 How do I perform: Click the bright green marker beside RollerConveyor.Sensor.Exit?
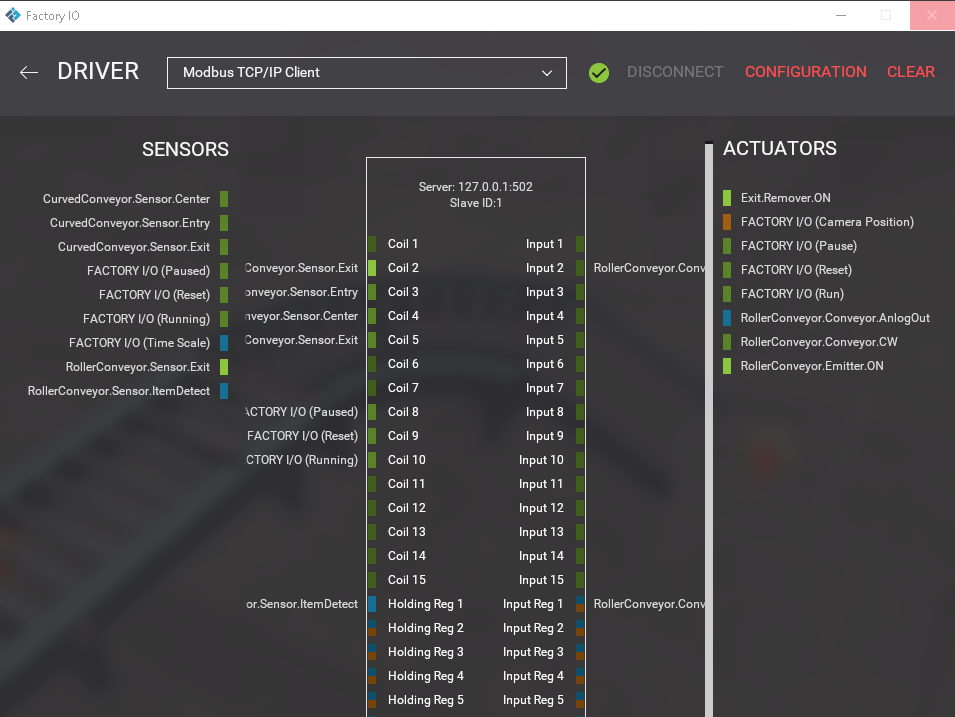[224, 367]
